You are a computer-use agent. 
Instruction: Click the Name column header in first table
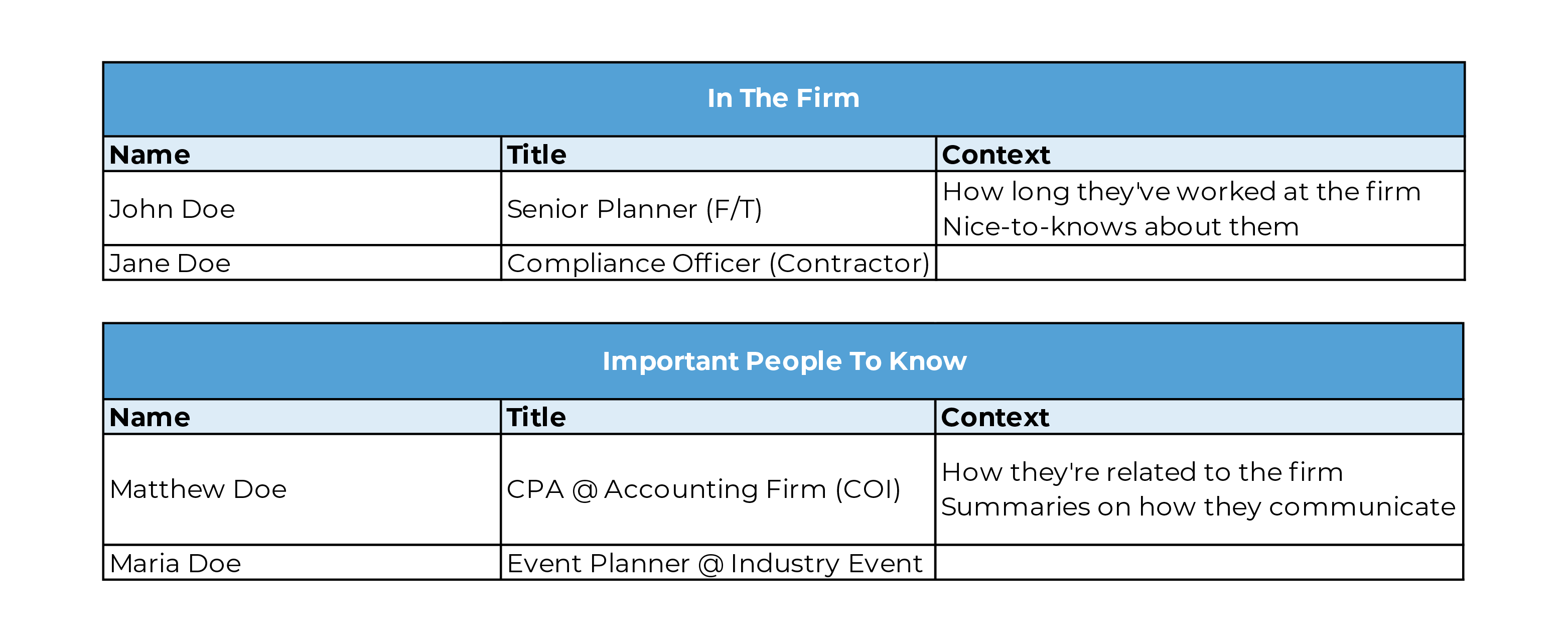click(x=303, y=154)
